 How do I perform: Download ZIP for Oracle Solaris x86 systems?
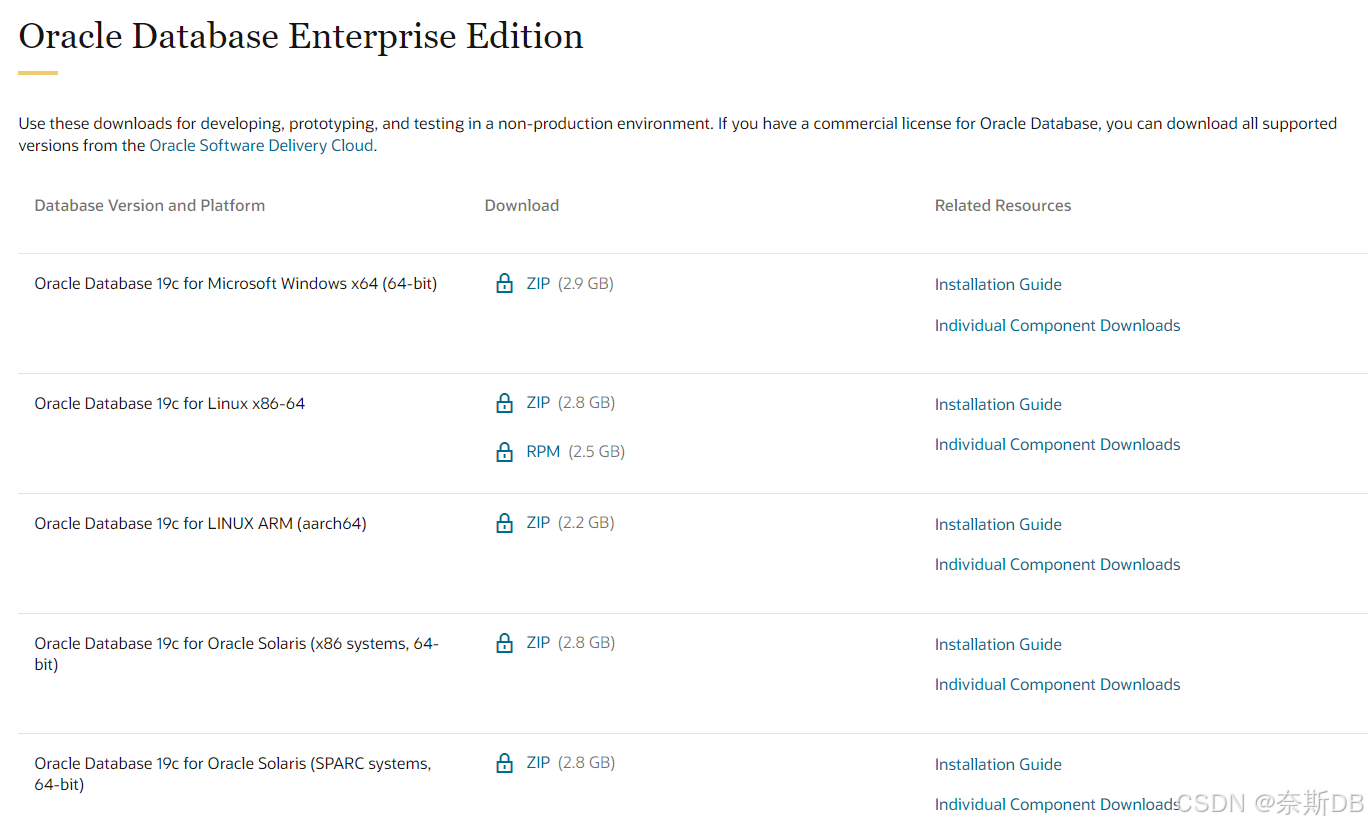538,643
